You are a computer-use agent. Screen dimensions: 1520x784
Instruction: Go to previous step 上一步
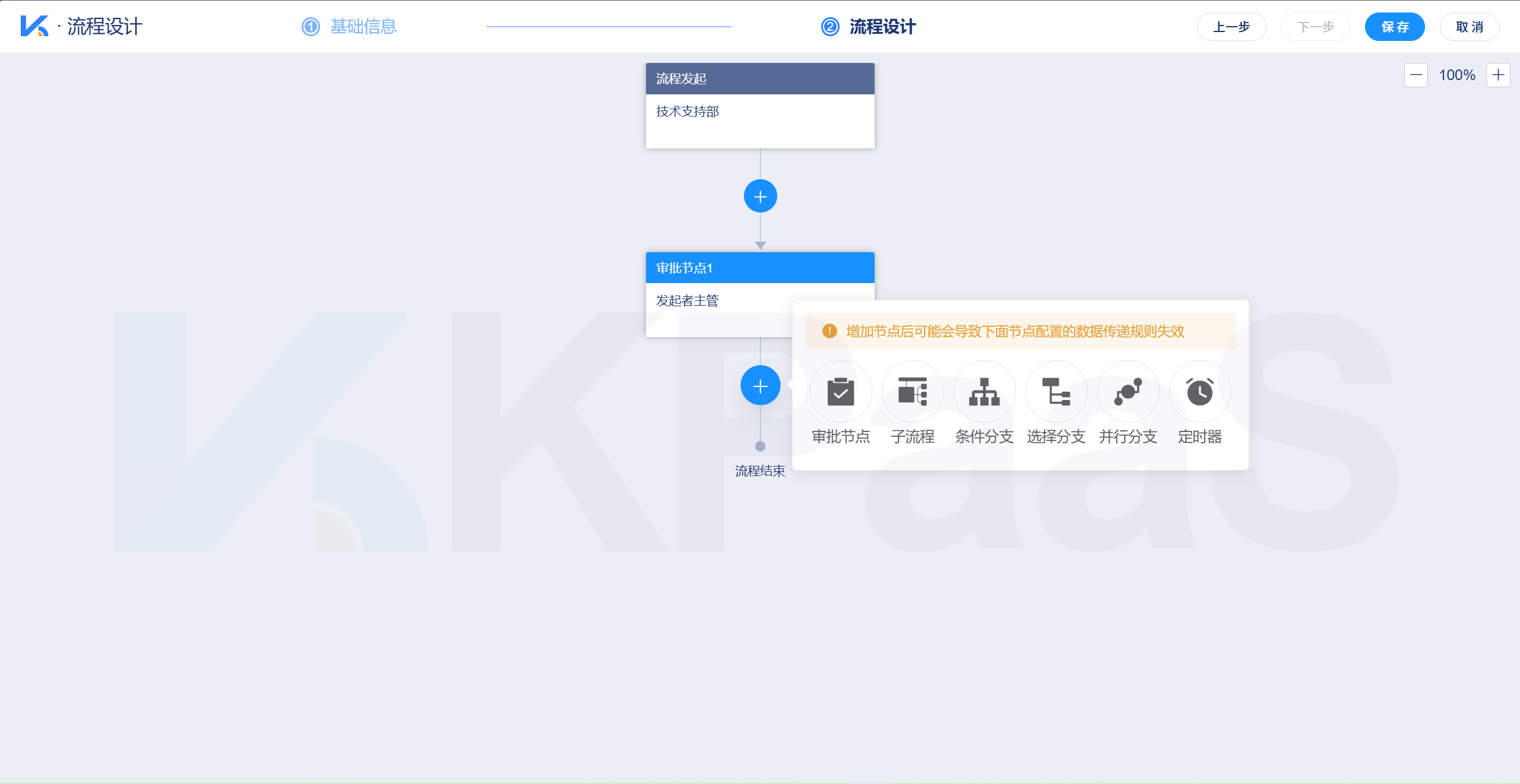pyautogui.click(x=1231, y=27)
